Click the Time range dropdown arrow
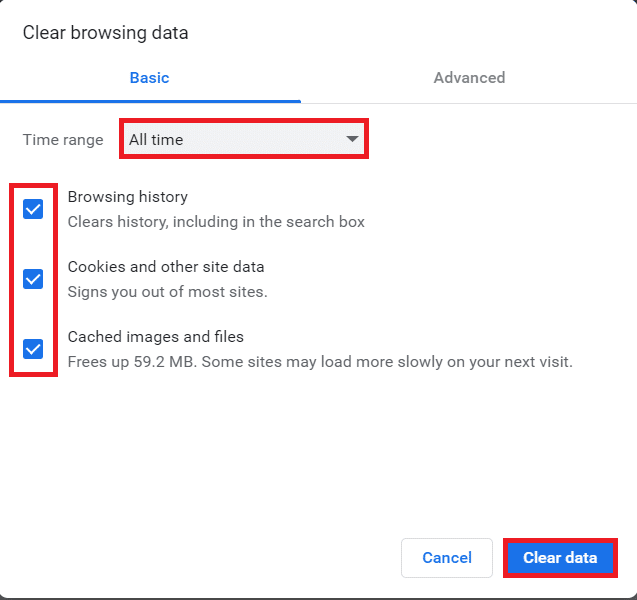This screenshot has width=637, height=600. pyautogui.click(x=352, y=140)
